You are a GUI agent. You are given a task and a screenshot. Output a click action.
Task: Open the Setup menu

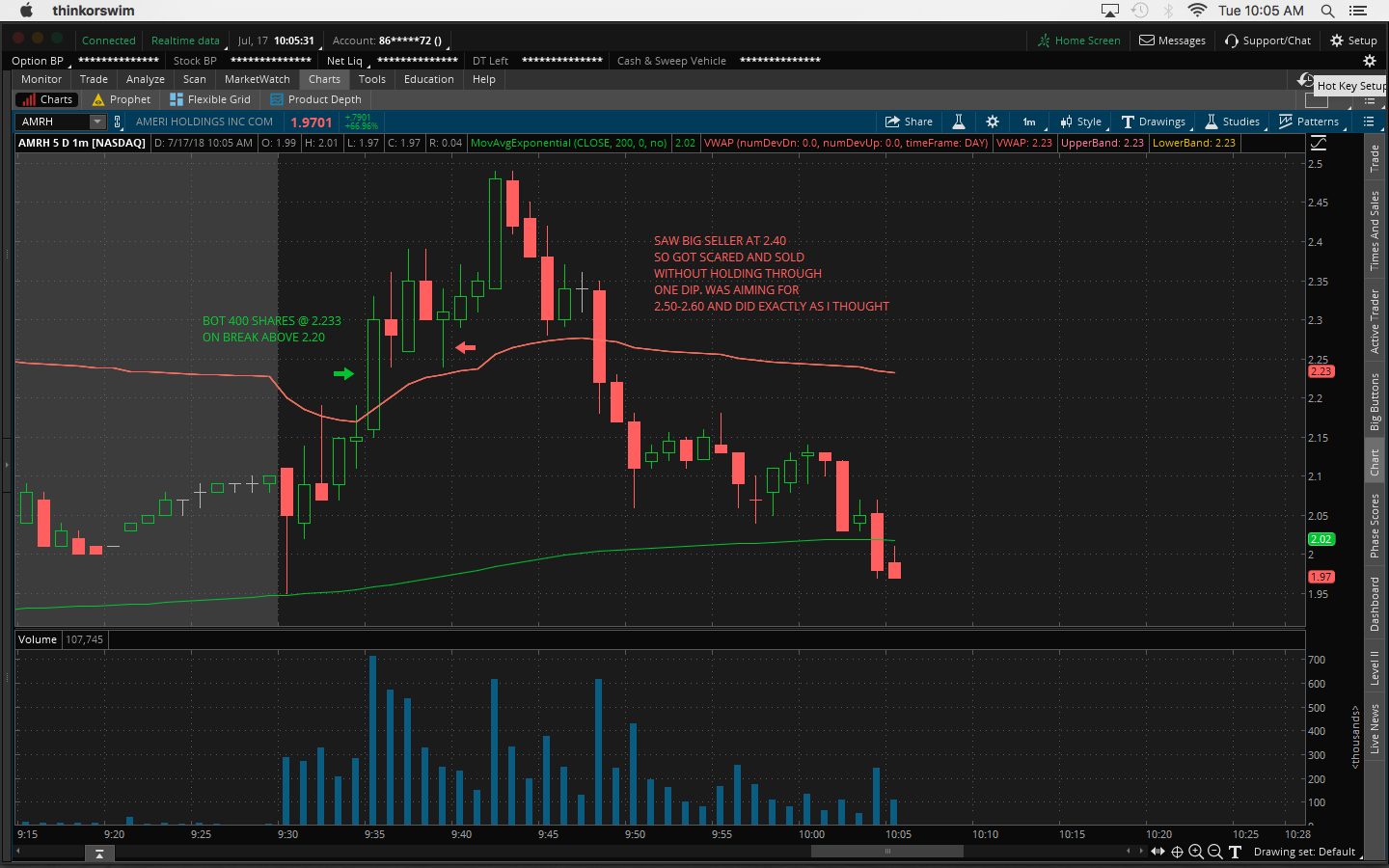click(x=1353, y=41)
